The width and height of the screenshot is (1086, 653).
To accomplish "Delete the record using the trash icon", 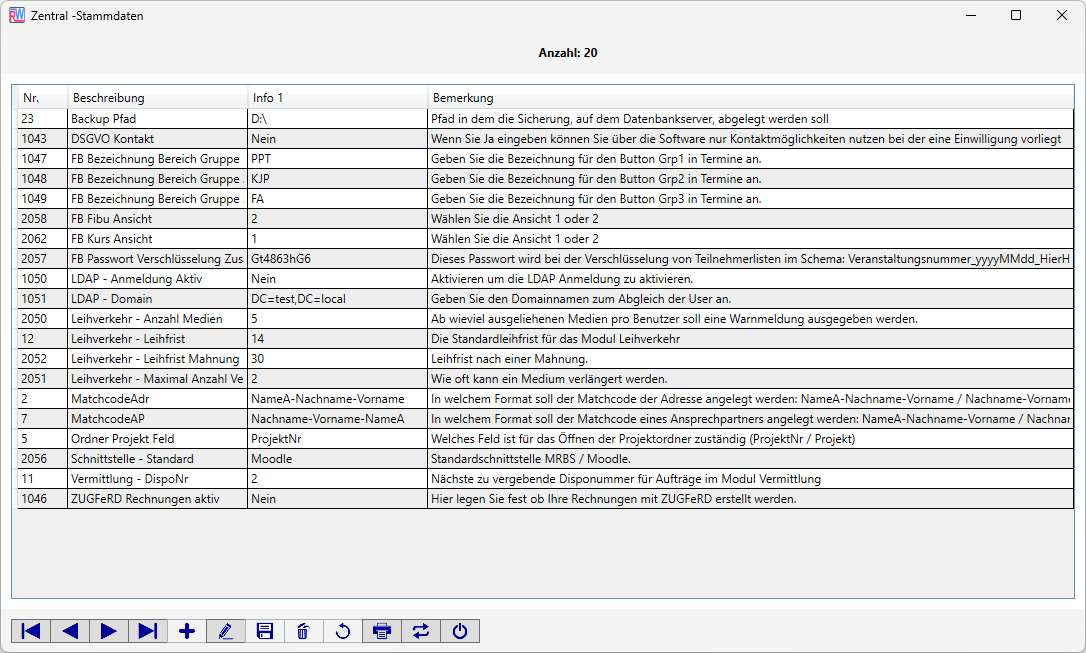I will point(303,631).
